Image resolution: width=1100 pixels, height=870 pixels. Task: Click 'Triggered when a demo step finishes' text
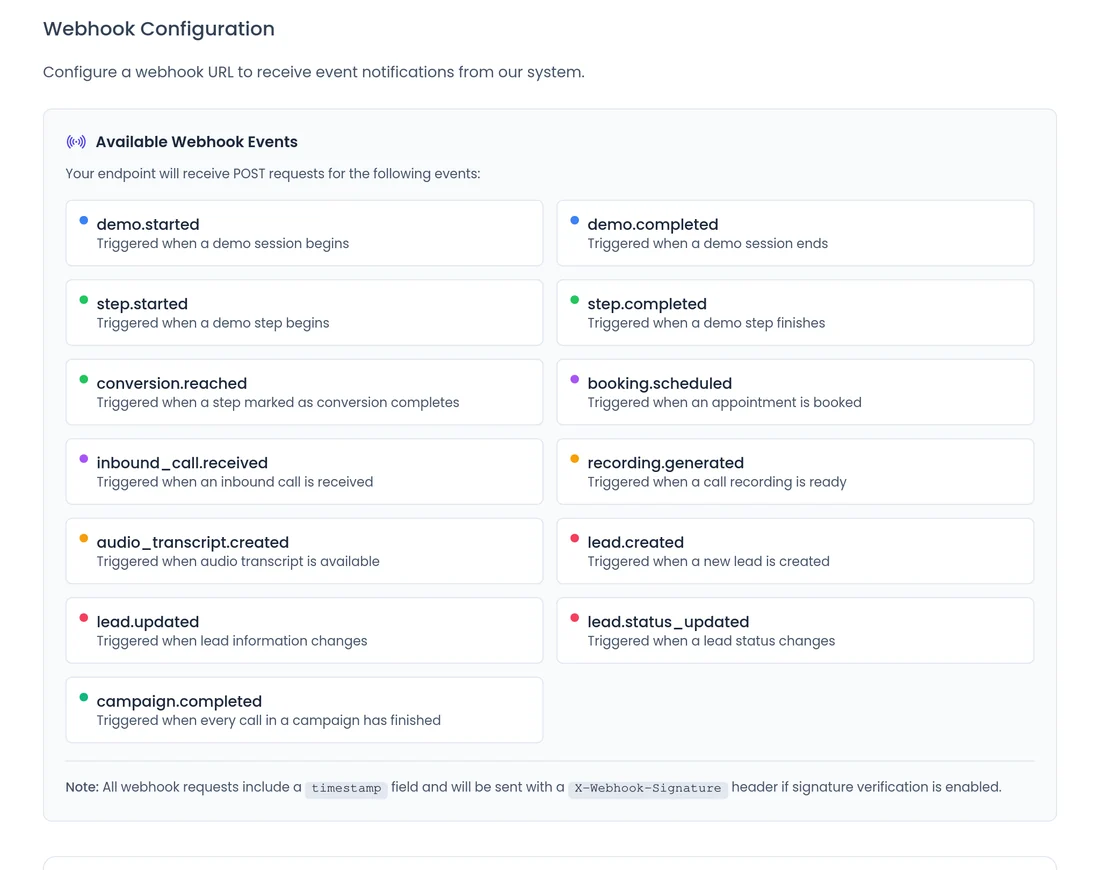pyautogui.click(x=706, y=323)
